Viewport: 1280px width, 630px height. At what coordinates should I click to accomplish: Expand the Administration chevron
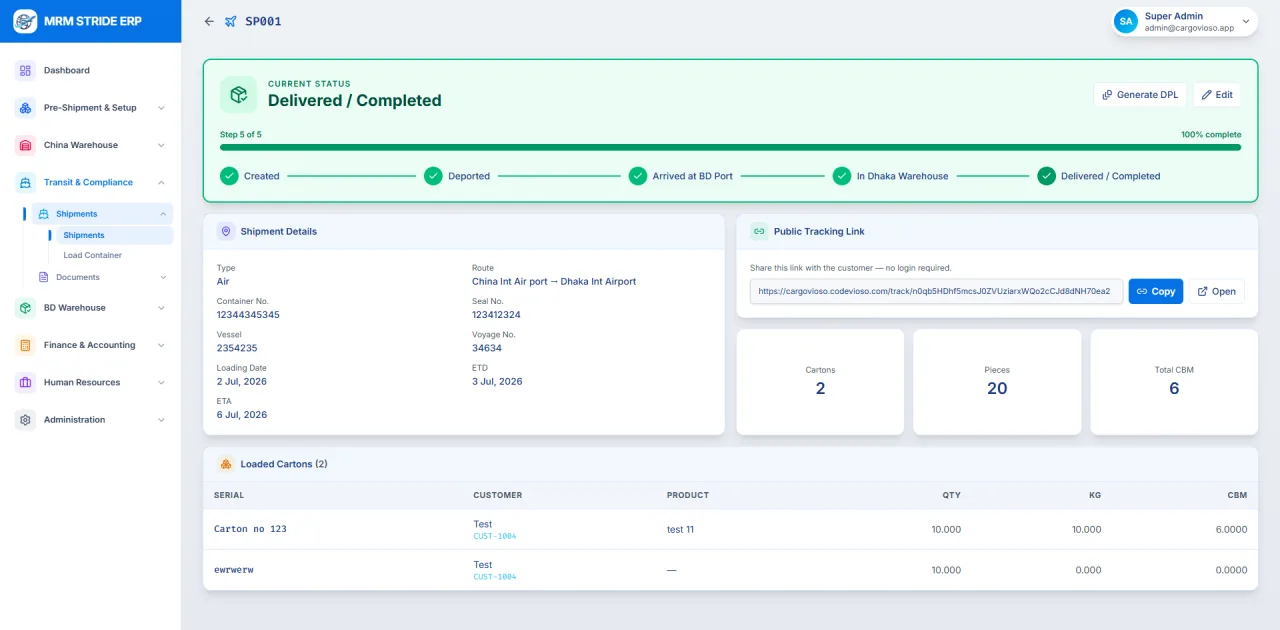coord(162,420)
